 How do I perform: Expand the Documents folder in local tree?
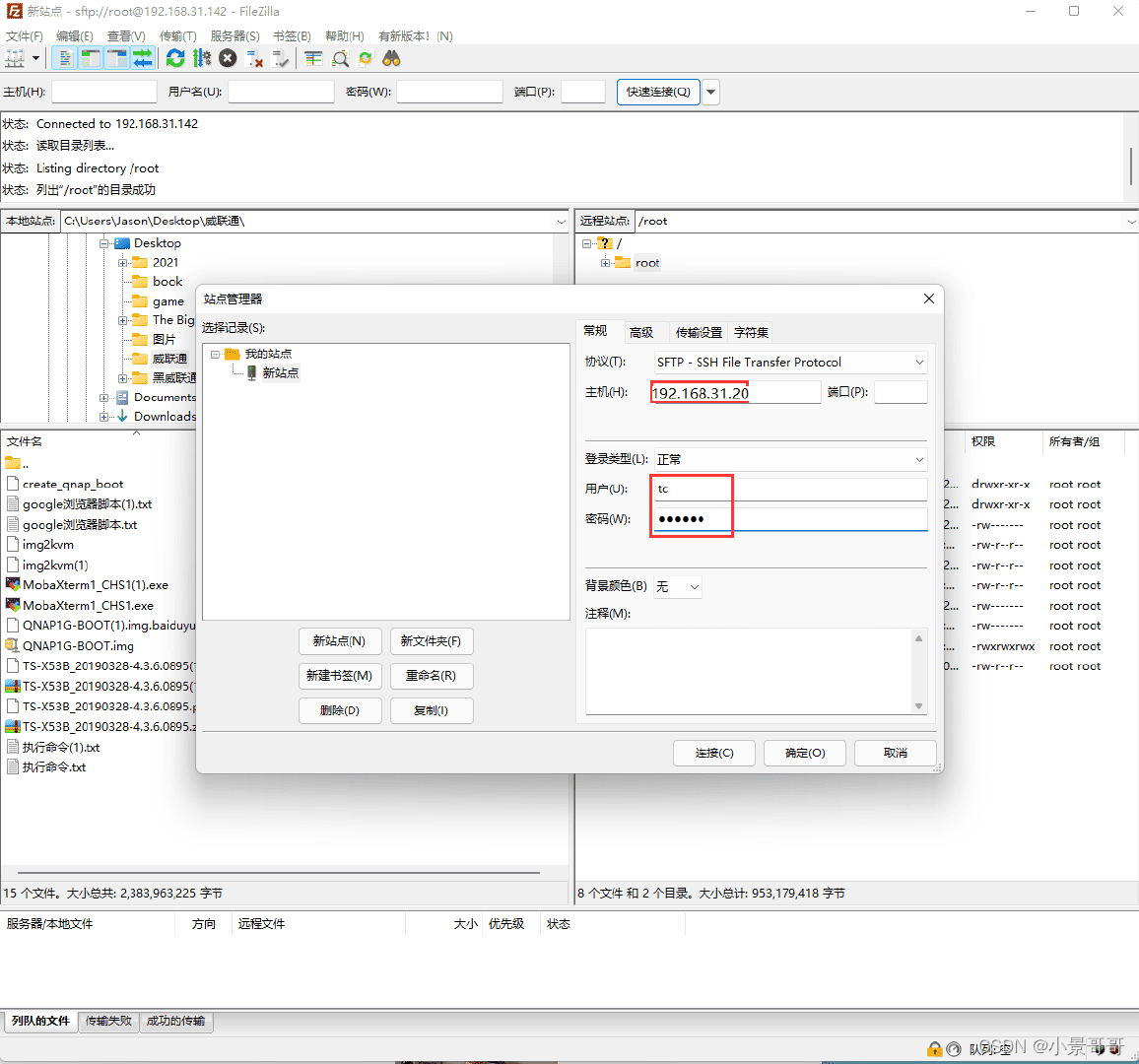click(103, 398)
